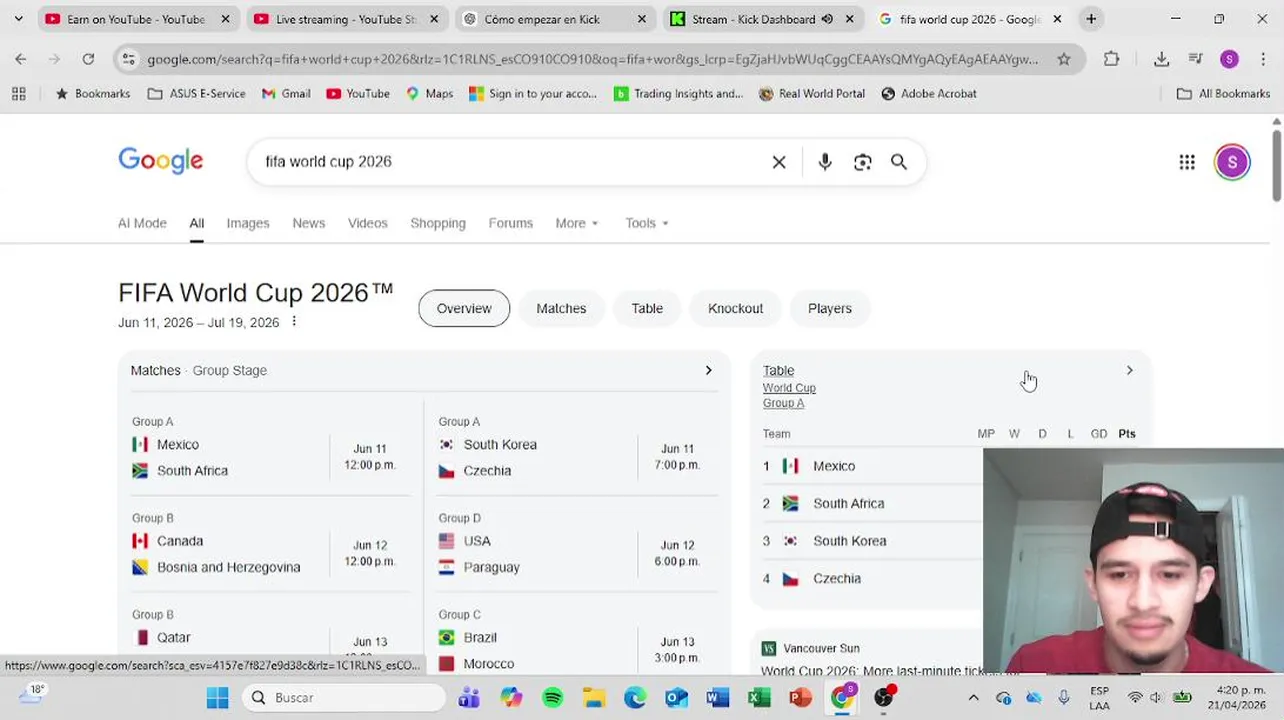Expand the More search filters dropdown
The width and height of the screenshot is (1284, 720).
tap(577, 223)
